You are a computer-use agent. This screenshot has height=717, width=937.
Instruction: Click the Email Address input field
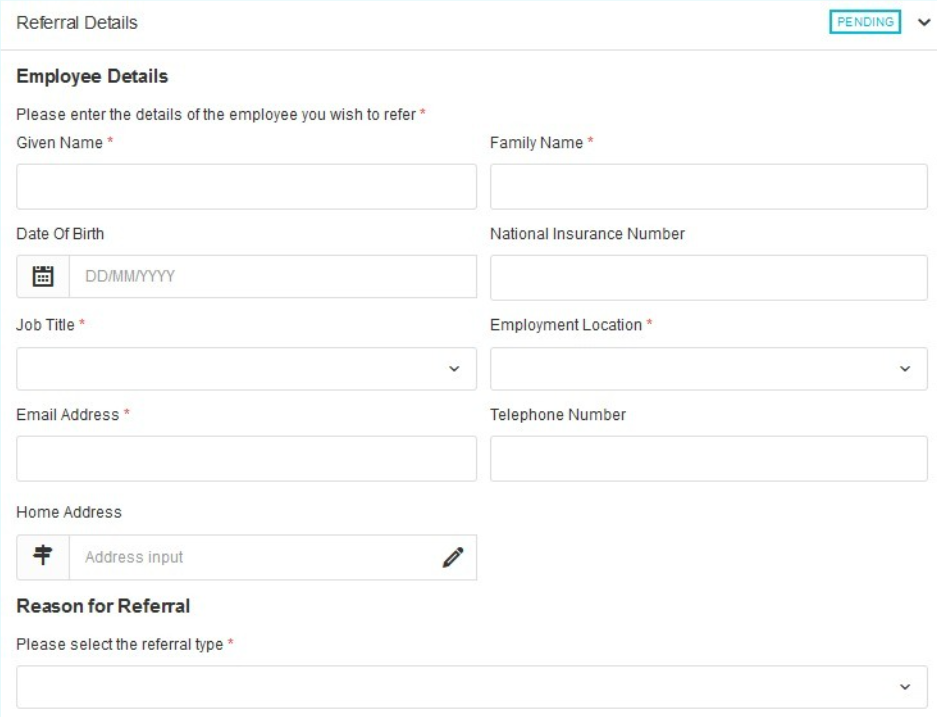246,458
